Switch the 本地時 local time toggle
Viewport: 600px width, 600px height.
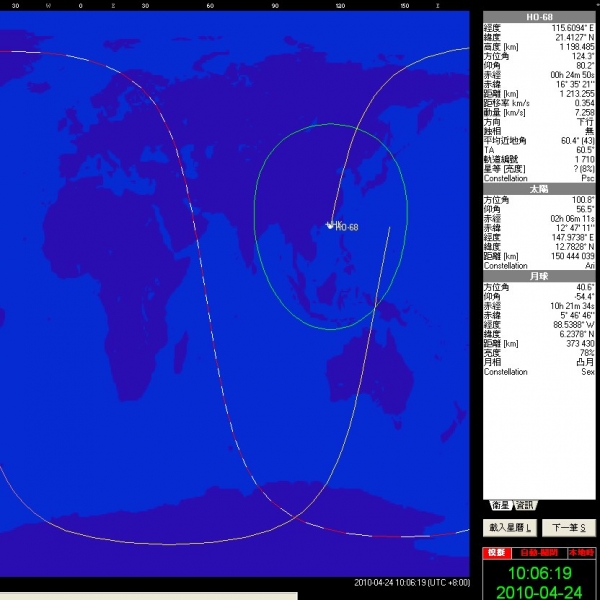coord(581,553)
